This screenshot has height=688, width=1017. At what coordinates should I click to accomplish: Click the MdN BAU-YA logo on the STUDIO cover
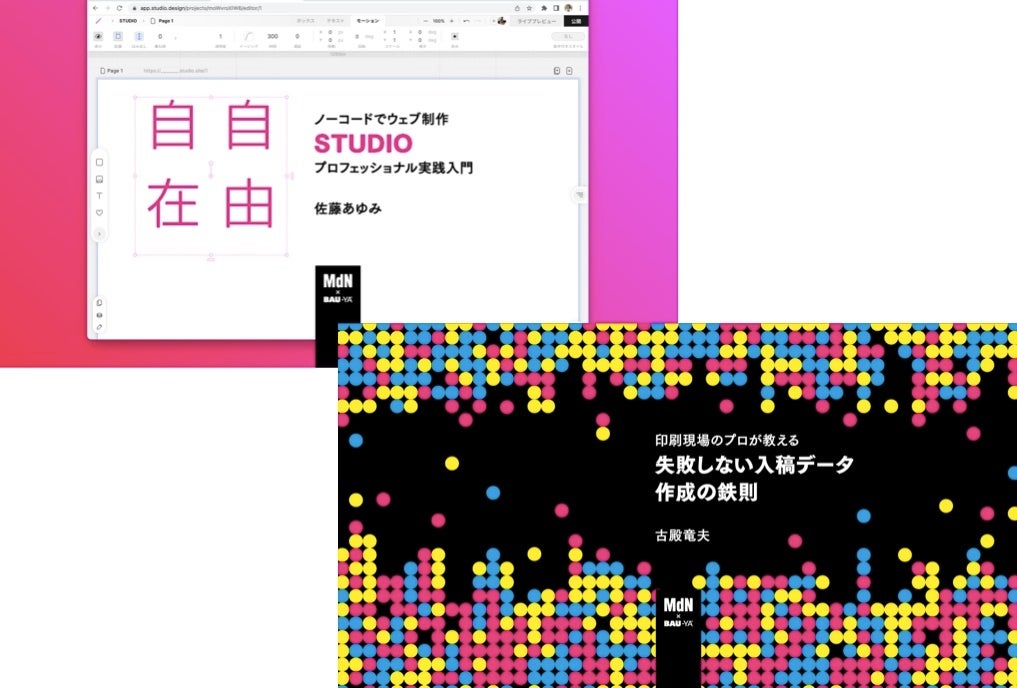coord(338,288)
